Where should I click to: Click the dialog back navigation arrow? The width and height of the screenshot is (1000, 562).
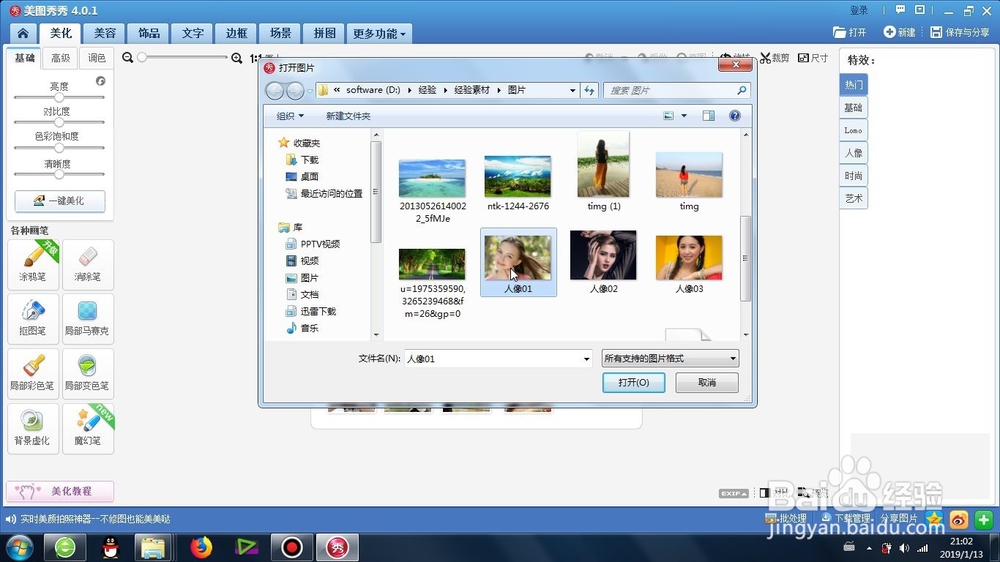(x=275, y=91)
